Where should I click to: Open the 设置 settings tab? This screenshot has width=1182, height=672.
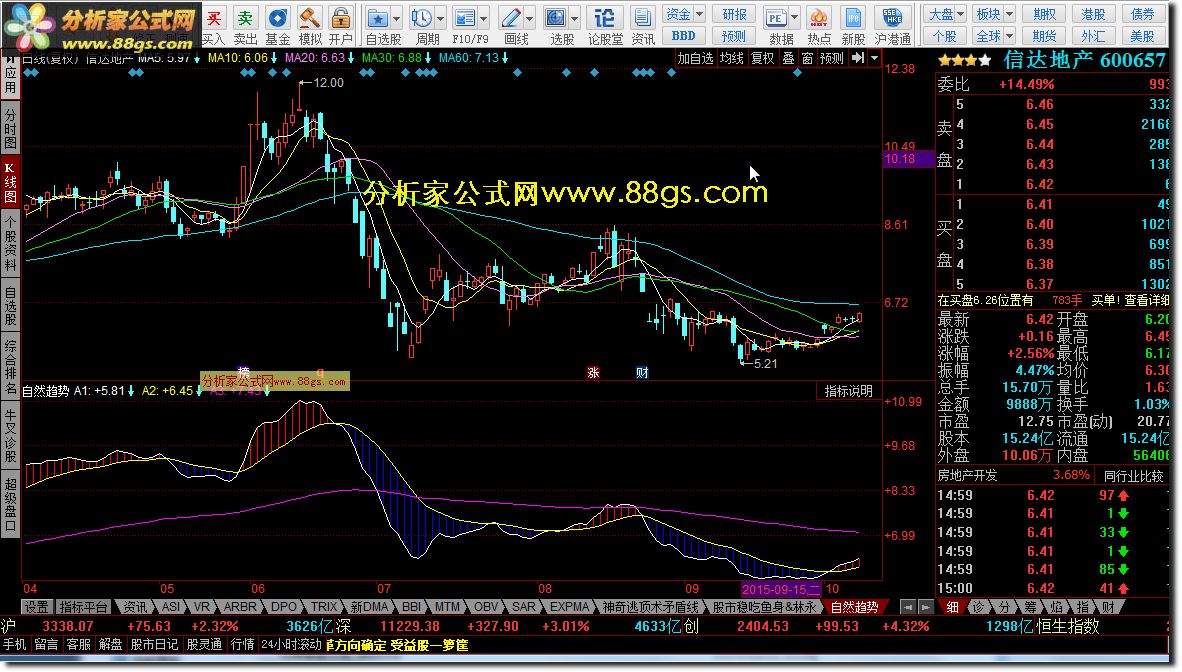(x=36, y=607)
